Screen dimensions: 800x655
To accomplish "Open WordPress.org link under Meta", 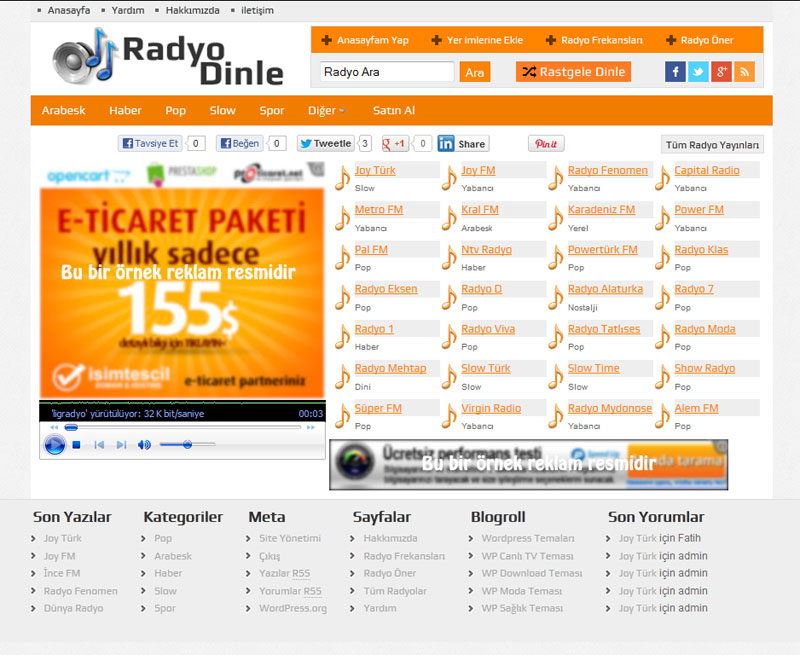I will point(293,609).
